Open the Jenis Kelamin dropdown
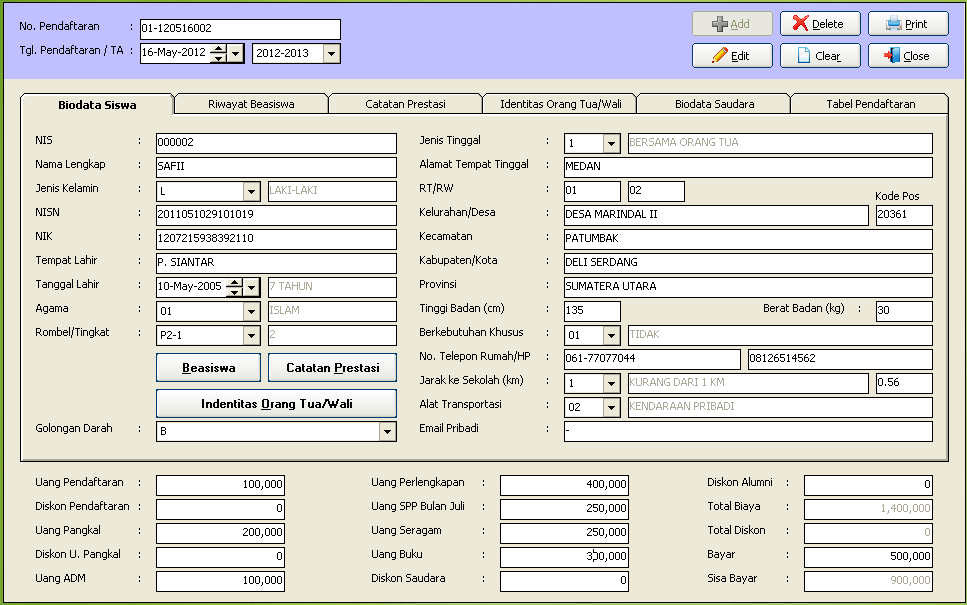This screenshot has width=967, height=605. pos(251,191)
